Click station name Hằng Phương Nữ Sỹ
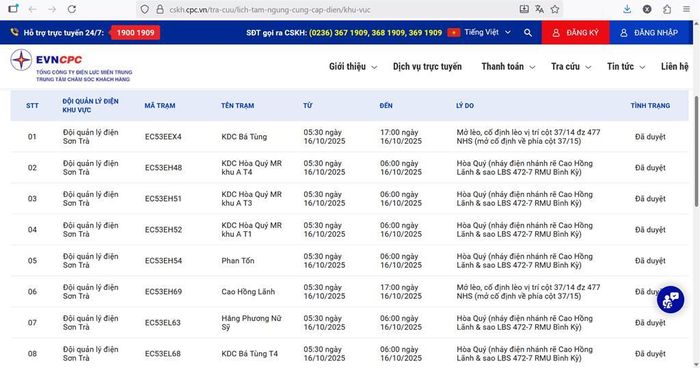This screenshot has height=368, width=700. tap(251, 322)
